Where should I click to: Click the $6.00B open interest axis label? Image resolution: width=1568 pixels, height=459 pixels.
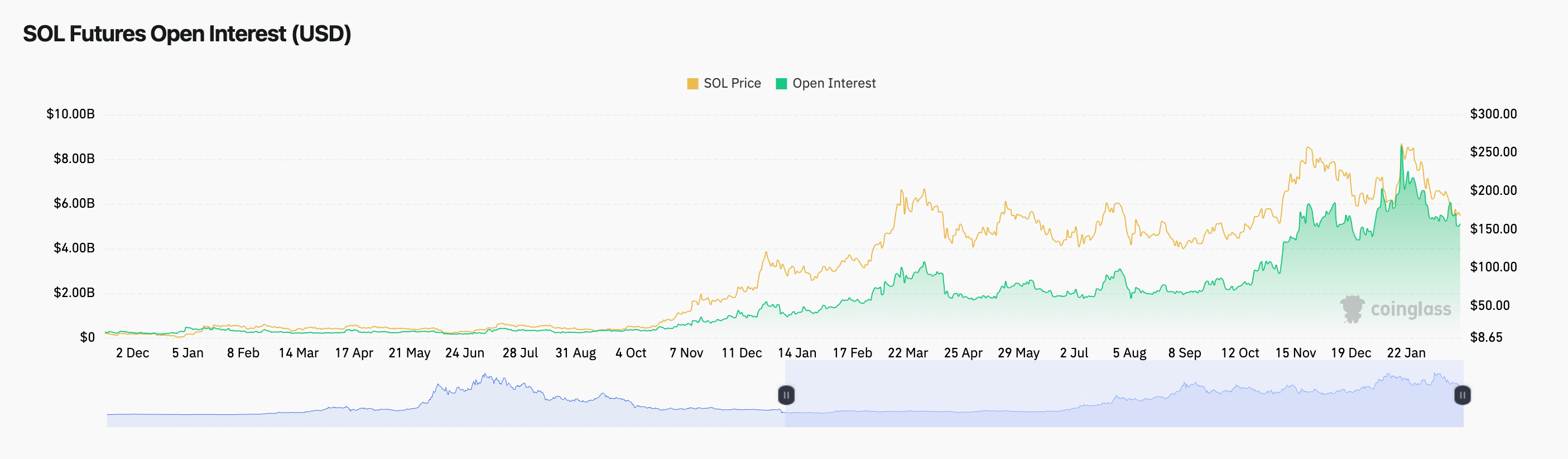click(x=74, y=203)
